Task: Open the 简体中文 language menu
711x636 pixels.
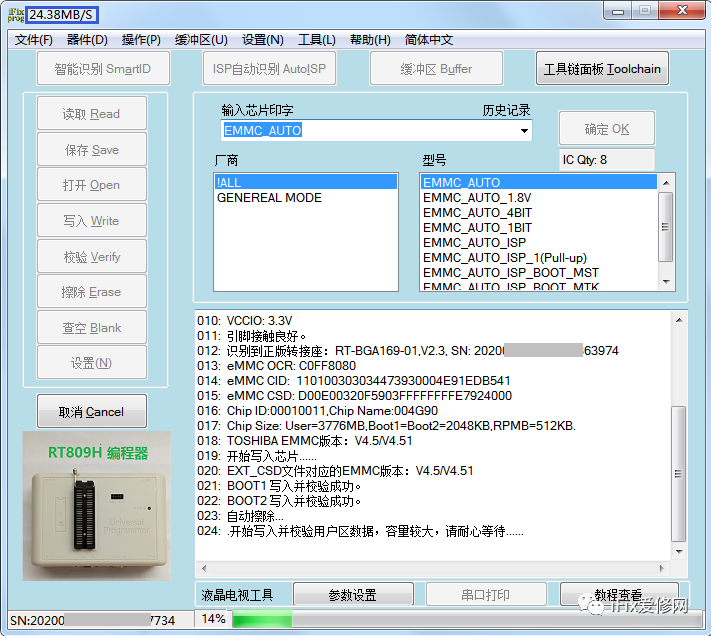Action: tap(429, 40)
